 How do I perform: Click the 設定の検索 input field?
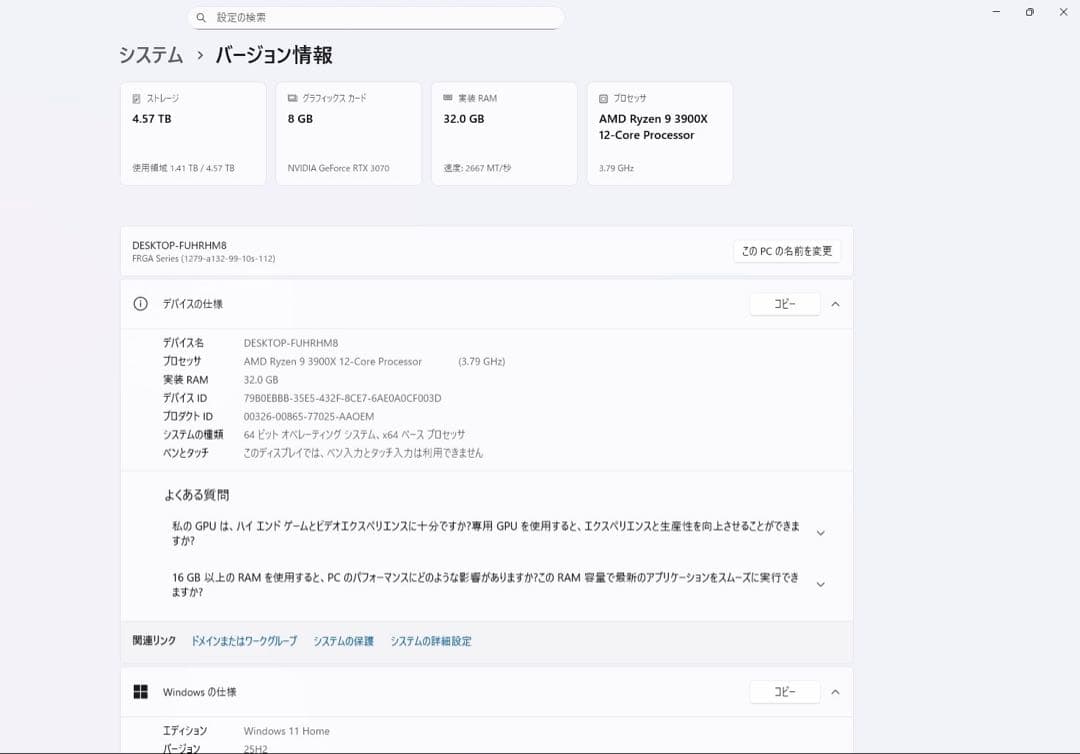pos(375,17)
